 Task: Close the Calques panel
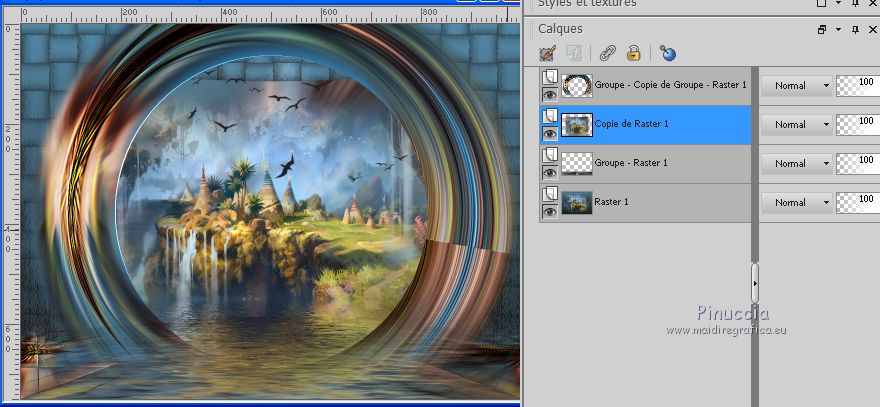click(872, 29)
